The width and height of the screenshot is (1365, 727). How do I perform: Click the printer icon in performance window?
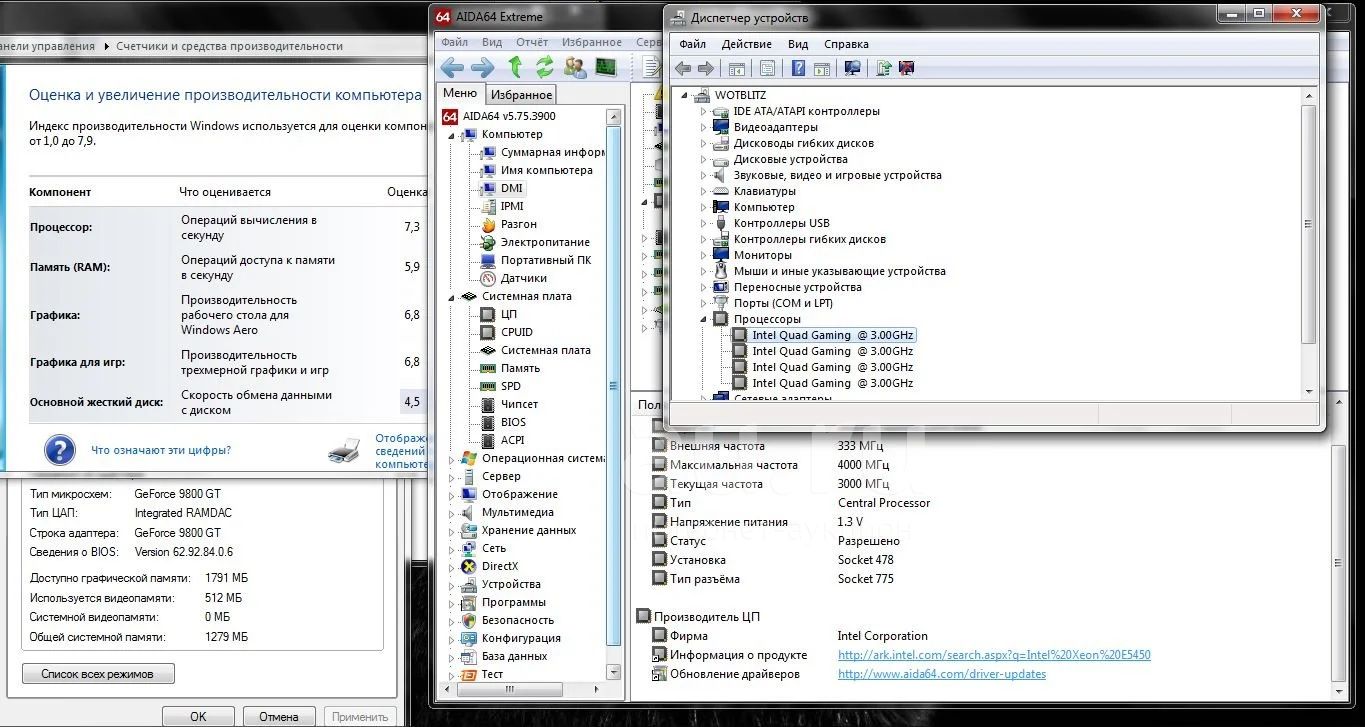[344, 451]
